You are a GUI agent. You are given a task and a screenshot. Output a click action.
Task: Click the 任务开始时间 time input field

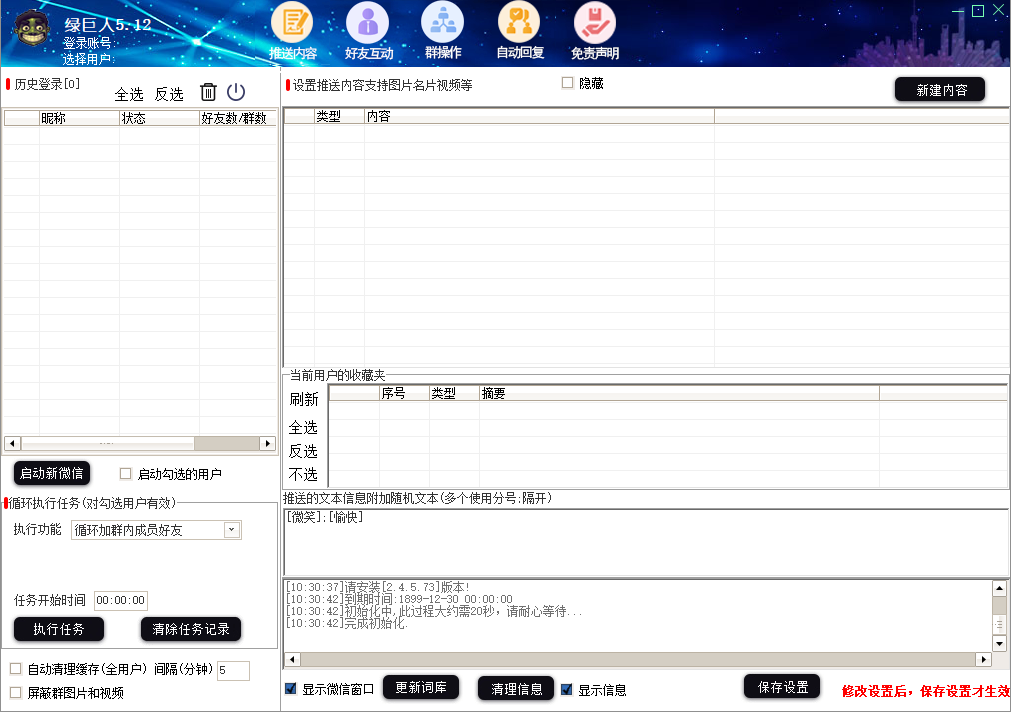tap(118, 600)
